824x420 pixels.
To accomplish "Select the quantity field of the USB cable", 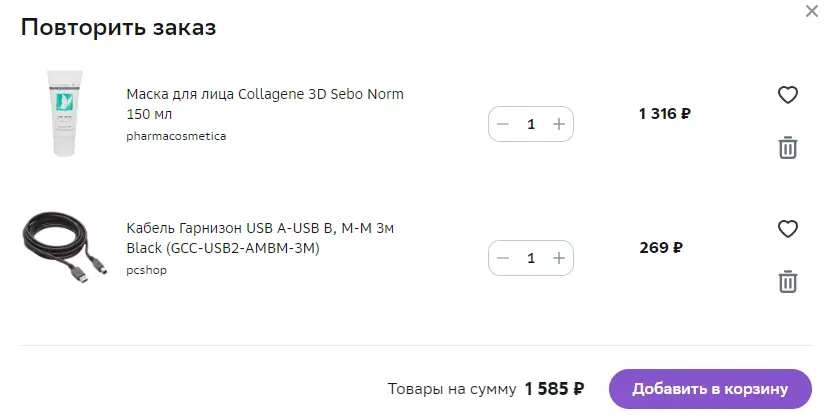I will pyautogui.click(x=531, y=258).
